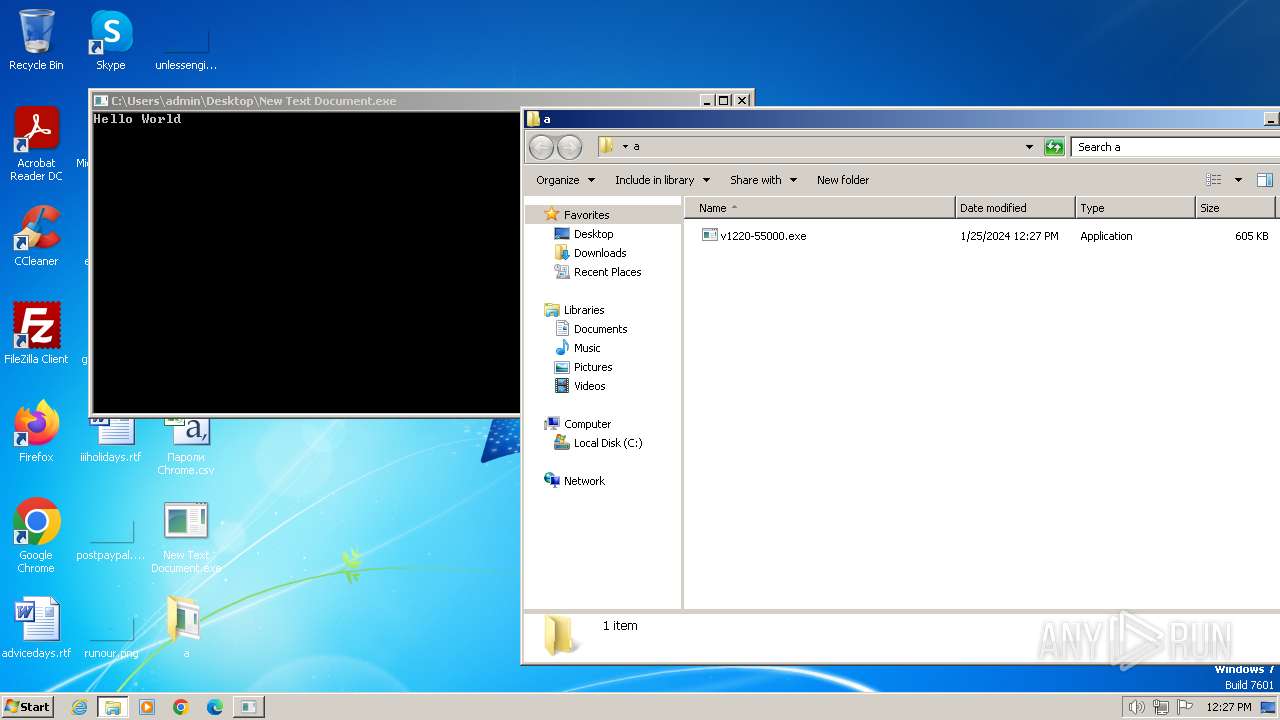Click the network icon in system tray
This screenshot has width=1280, height=720.
(1161, 707)
